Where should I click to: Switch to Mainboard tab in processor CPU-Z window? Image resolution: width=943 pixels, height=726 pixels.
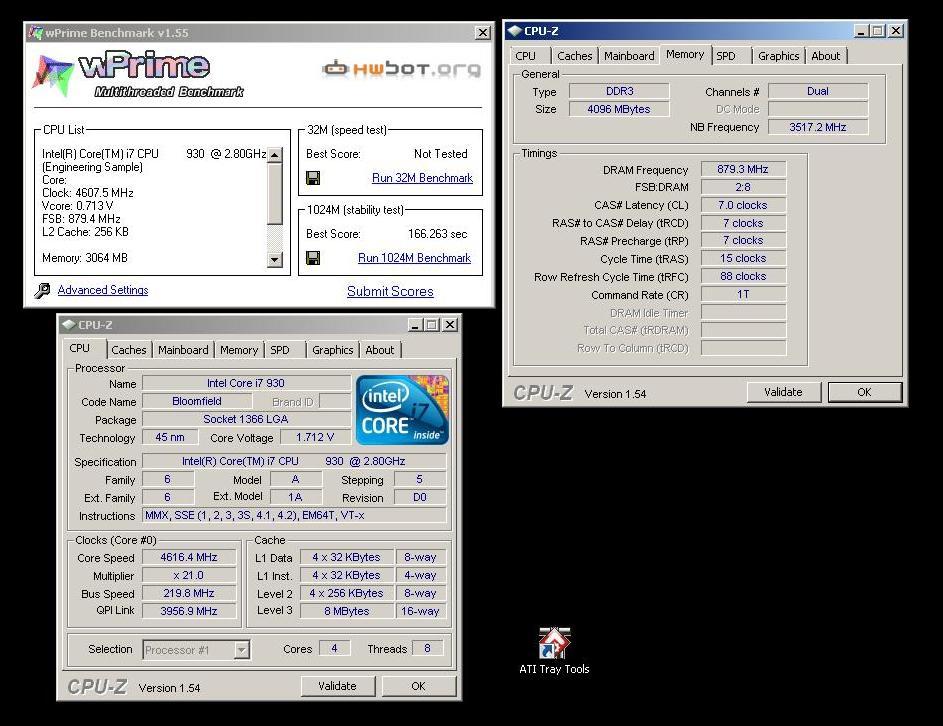[183, 350]
